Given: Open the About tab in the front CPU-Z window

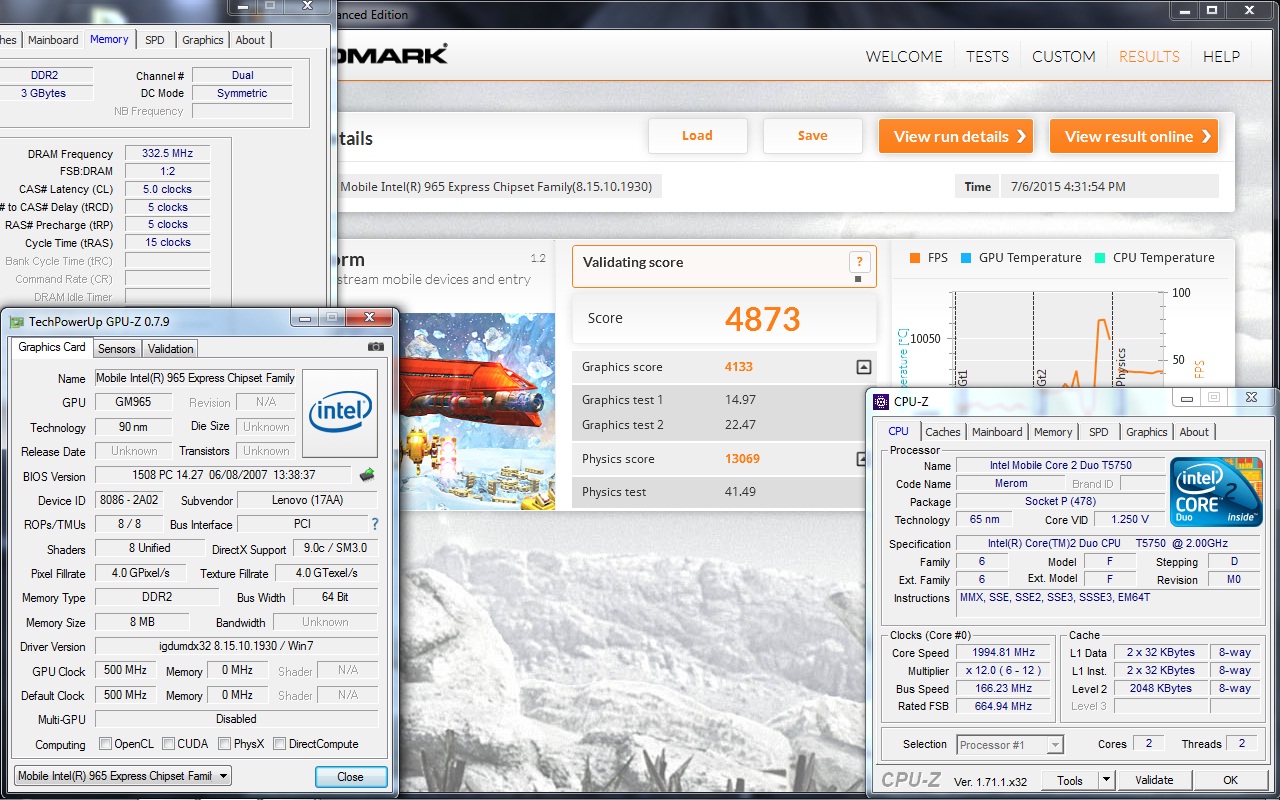Looking at the screenshot, I should pyautogui.click(x=1194, y=432).
